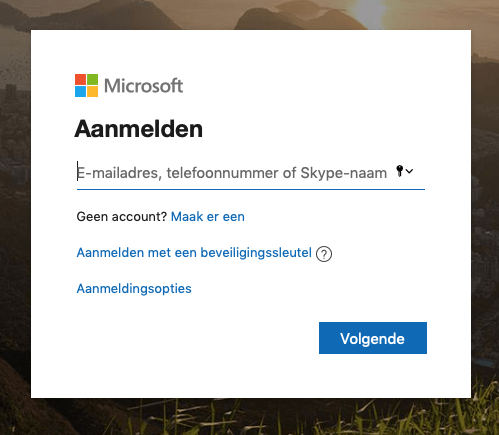This screenshot has height=435, width=499.
Task: Click the red square of the Microsoft logo
Action: point(80,79)
